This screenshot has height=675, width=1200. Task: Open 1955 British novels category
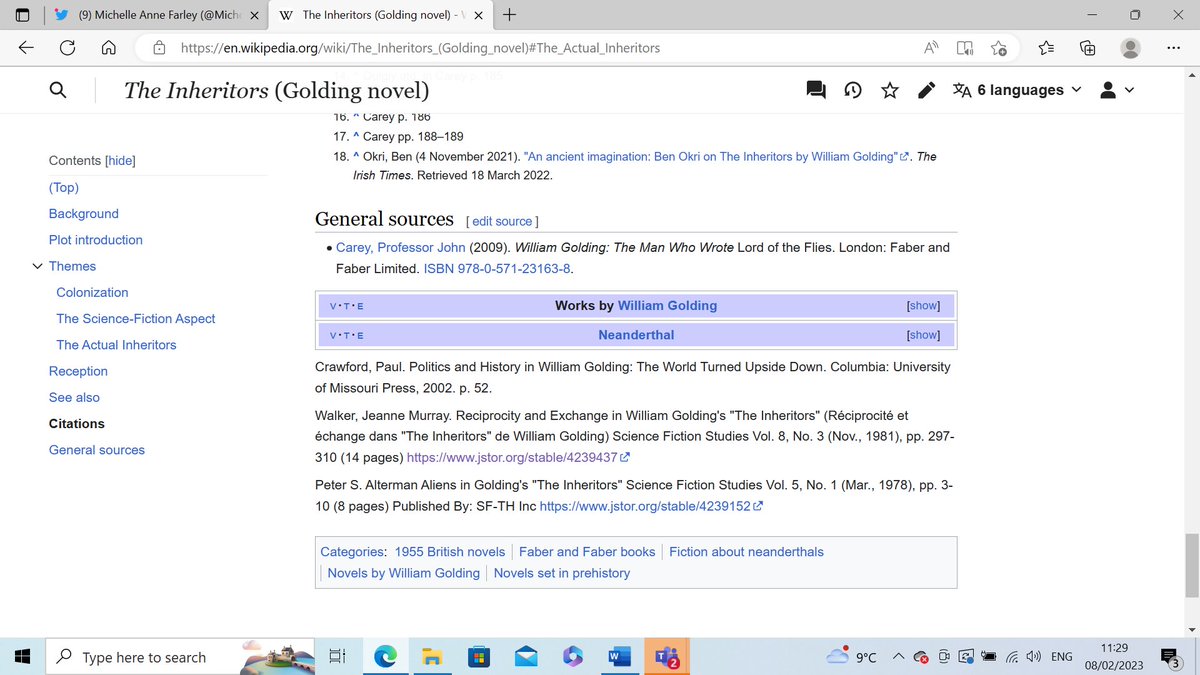click(x=448, y=552)
